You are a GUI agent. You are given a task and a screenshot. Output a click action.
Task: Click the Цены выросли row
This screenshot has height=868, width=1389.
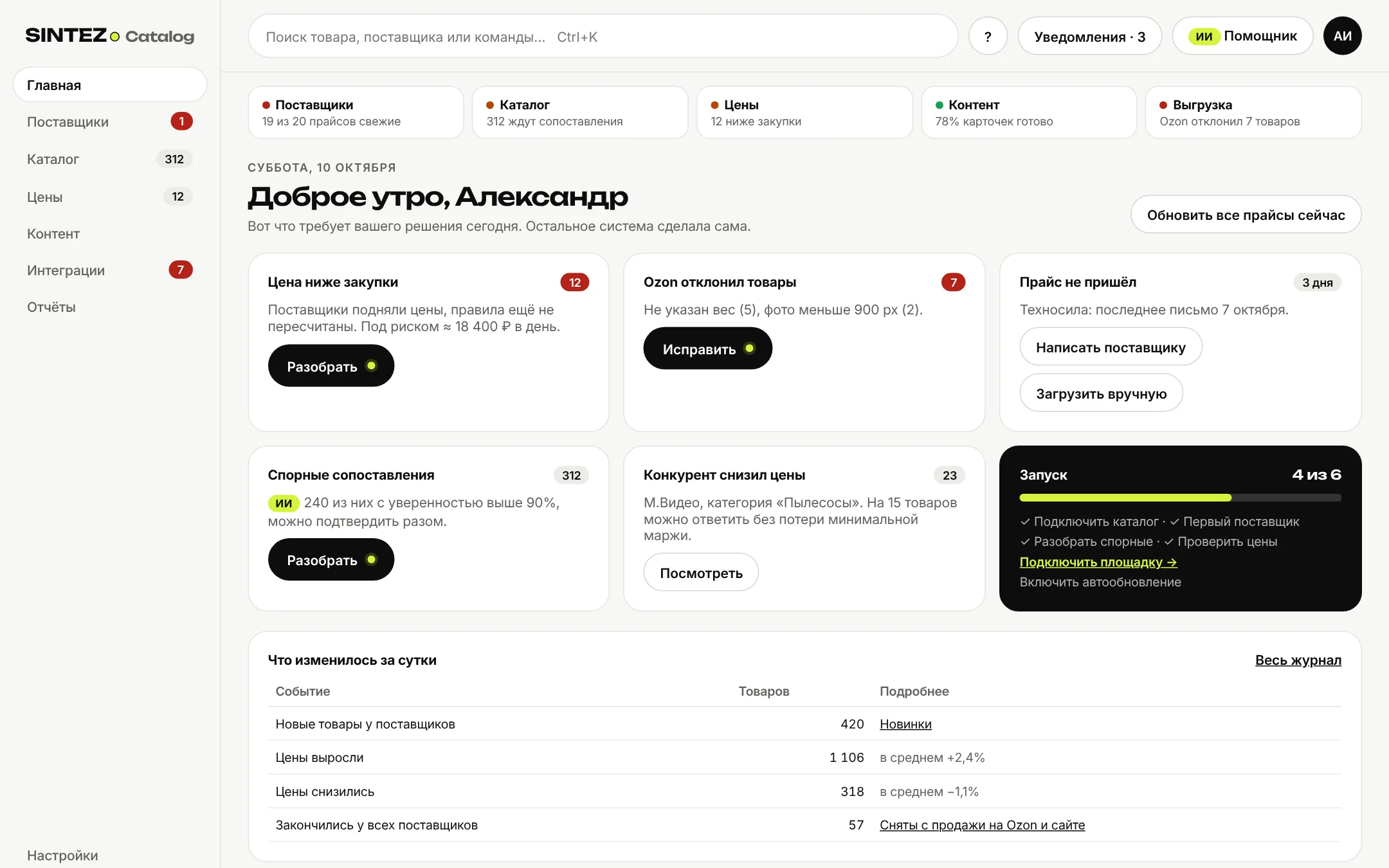[x=804, y=757]
